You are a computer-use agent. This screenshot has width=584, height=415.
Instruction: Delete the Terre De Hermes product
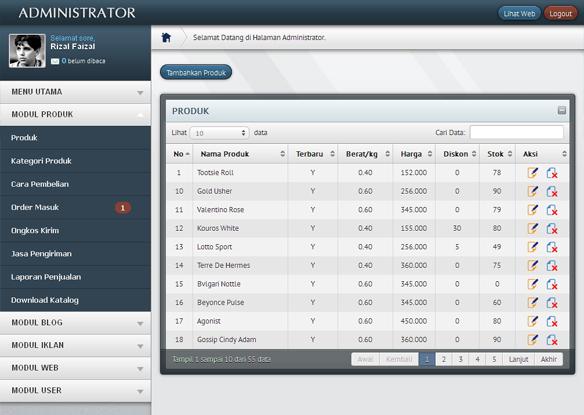[552, 266]
